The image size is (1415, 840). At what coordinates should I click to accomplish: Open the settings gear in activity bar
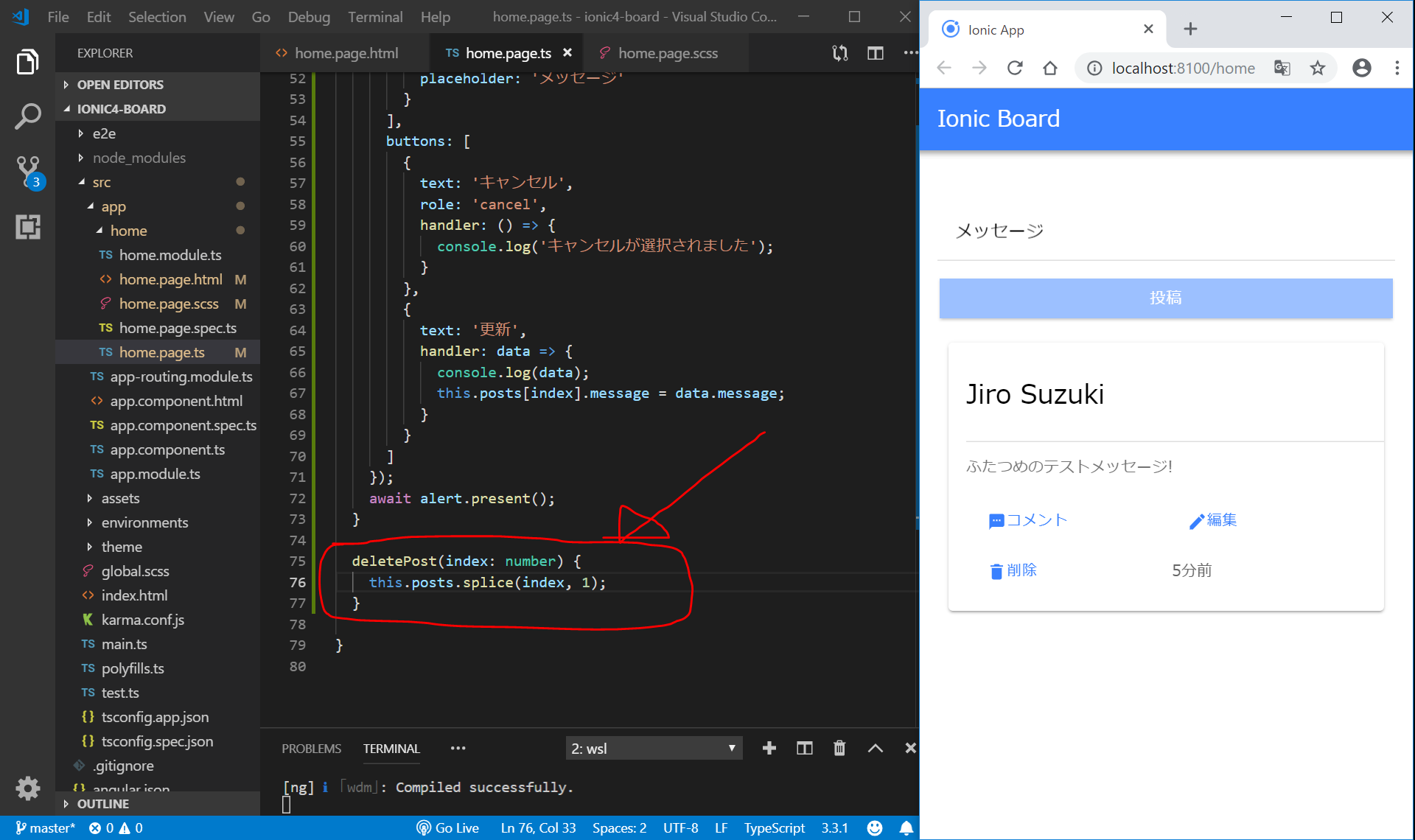coord(27,788)
